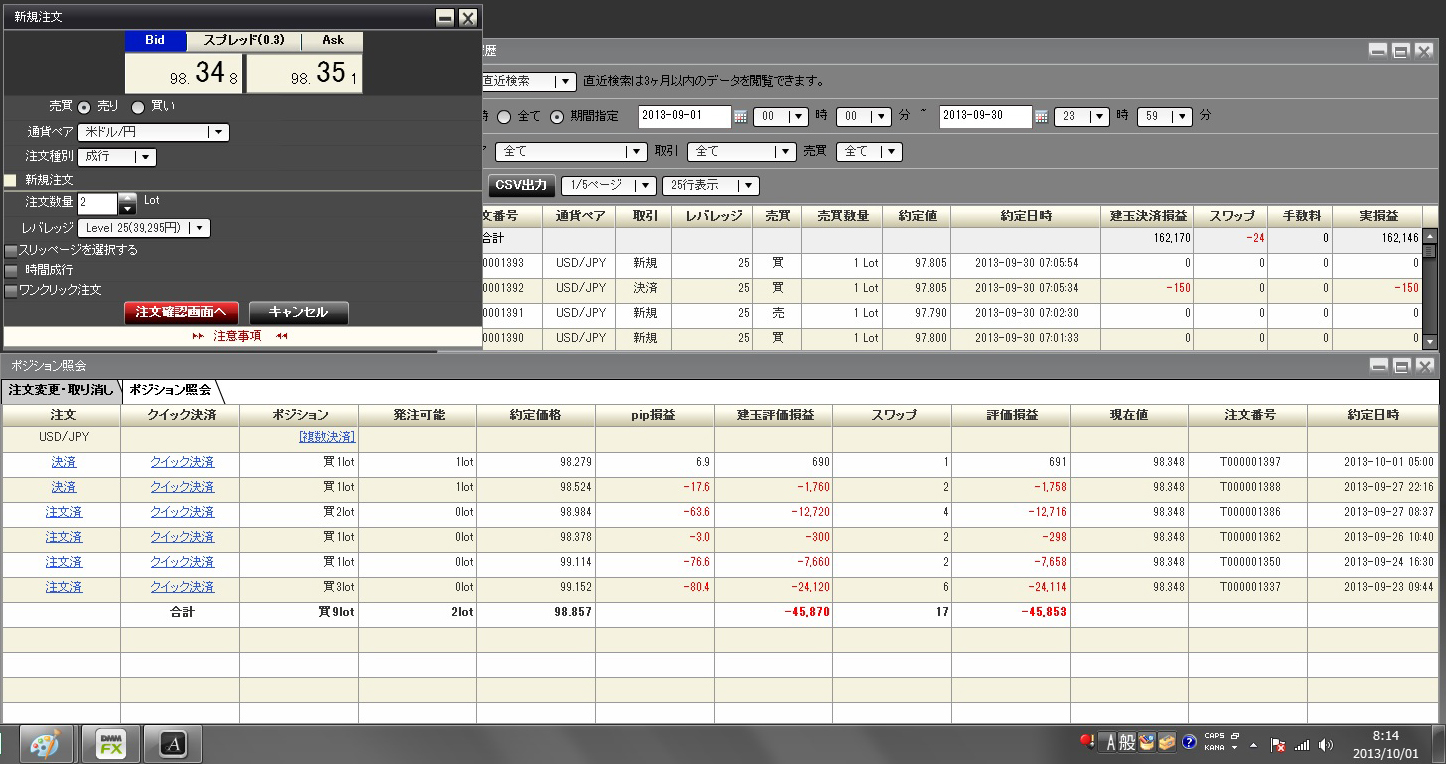Image resolution: width=1446 pixels, height=764 pixels.
Task: Enable the 時間成行 checkbox
Action: click(11, 270)
